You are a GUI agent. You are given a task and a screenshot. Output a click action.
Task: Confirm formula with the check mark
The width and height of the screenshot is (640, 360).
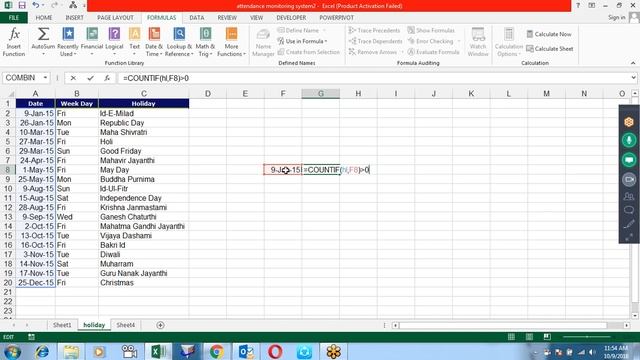pyautogui.click(x=90, y=78)
